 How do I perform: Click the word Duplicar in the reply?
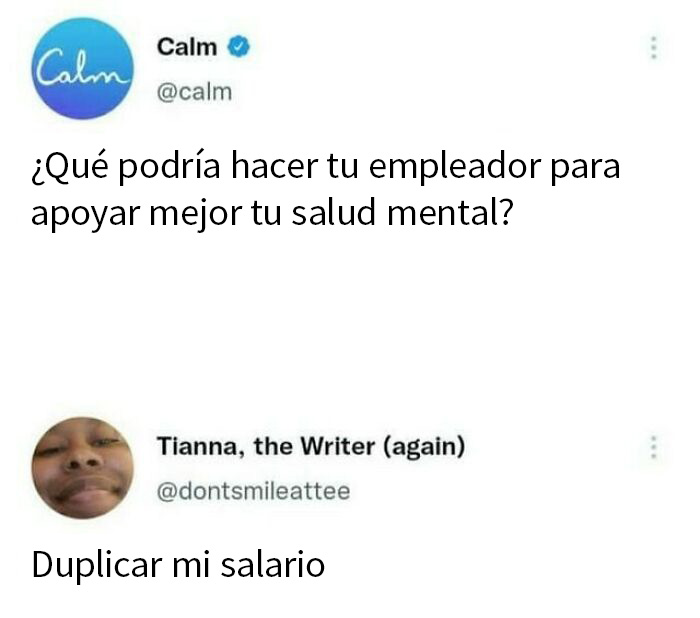point(96,565)
